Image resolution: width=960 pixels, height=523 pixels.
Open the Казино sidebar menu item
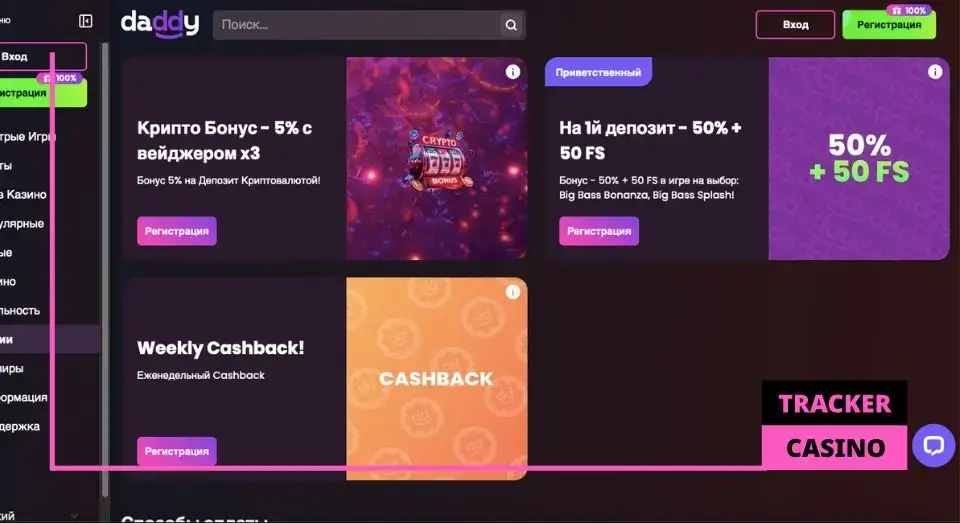[24, 195]
